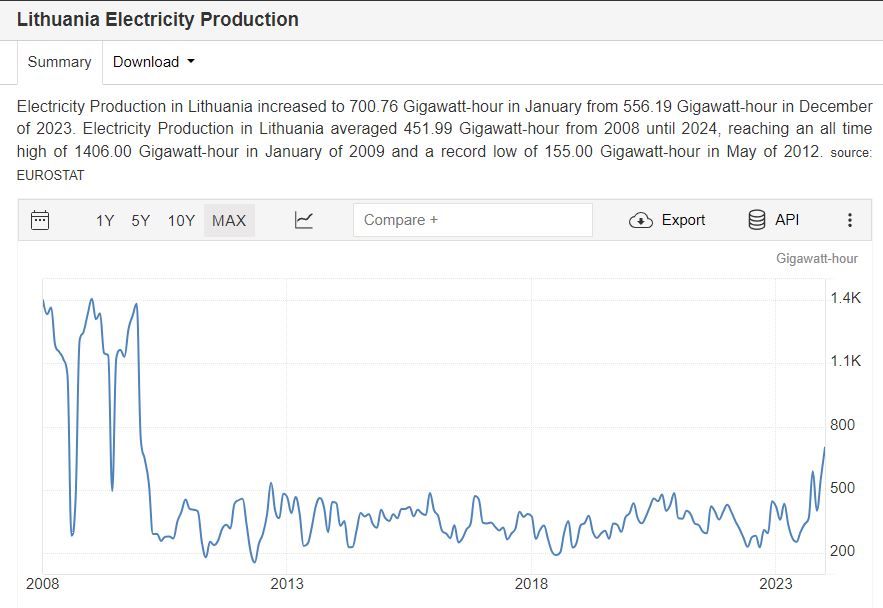Click the 2013 label on the x-axis
Viewport: 883px width, 608px height.
click(287, 583)
